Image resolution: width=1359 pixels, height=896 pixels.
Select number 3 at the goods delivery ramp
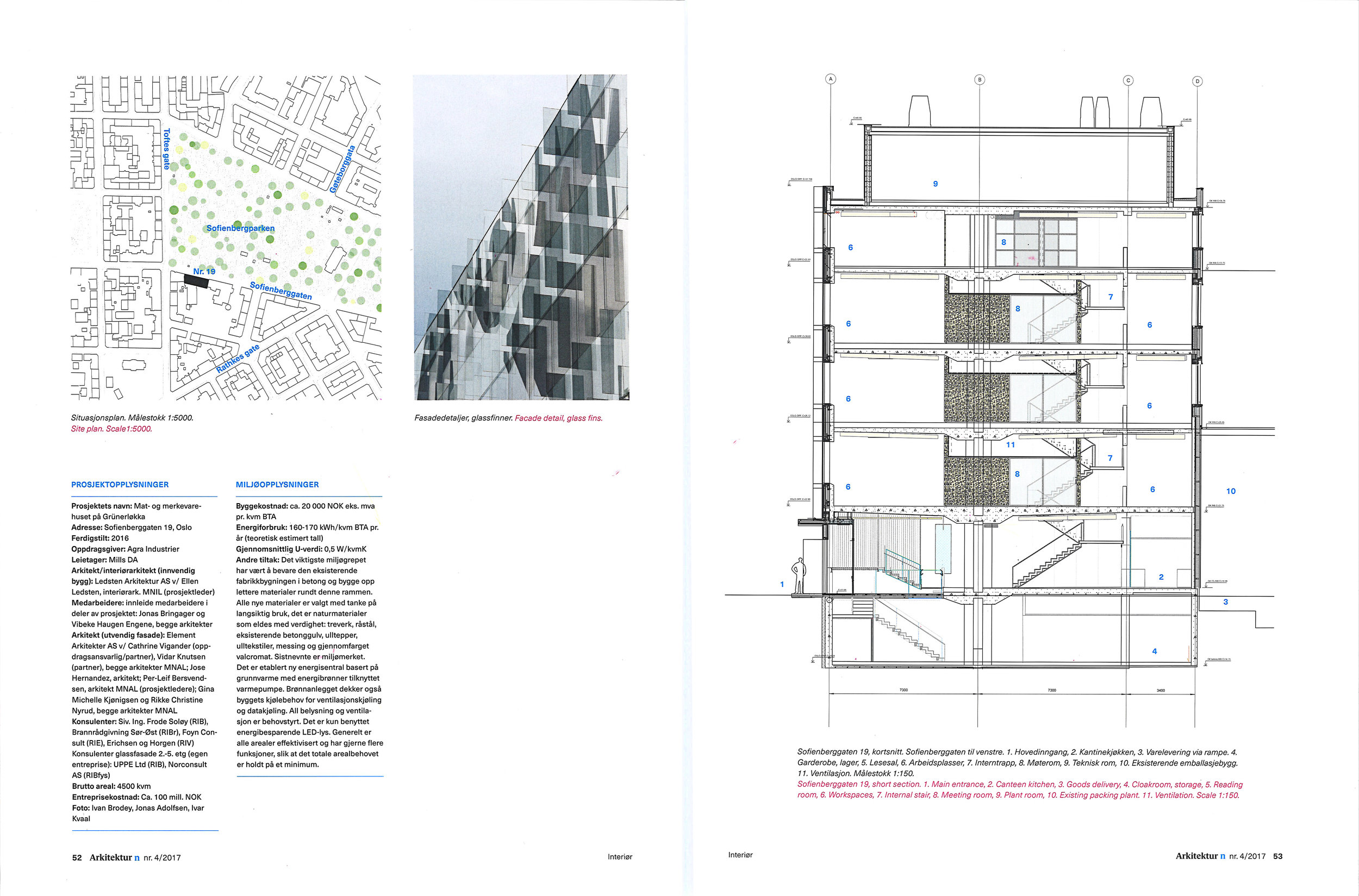[x=1226, y=601]
